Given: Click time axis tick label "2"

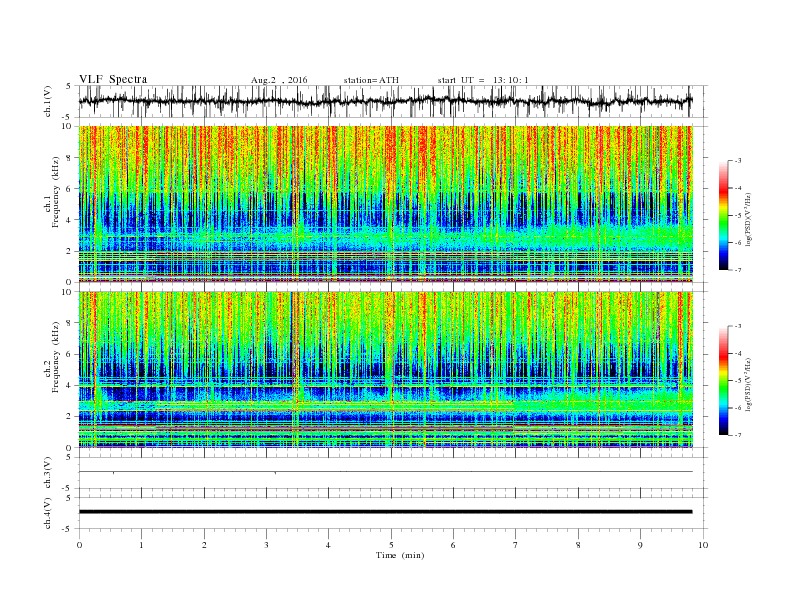Looking at the screenshot, I should pyautogui.click(x=204, y=545).
